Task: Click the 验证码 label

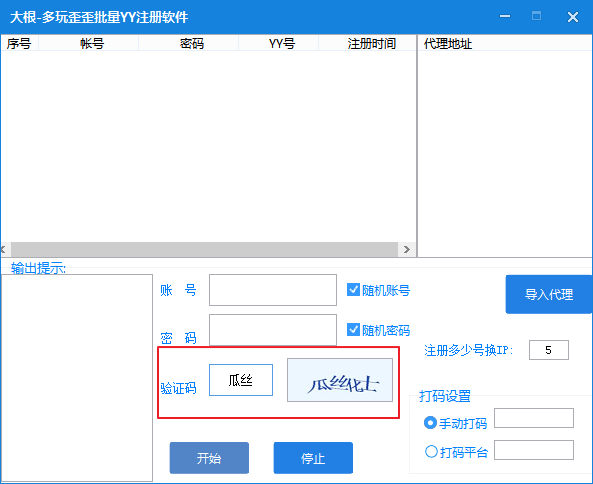Action: [178, 388]
